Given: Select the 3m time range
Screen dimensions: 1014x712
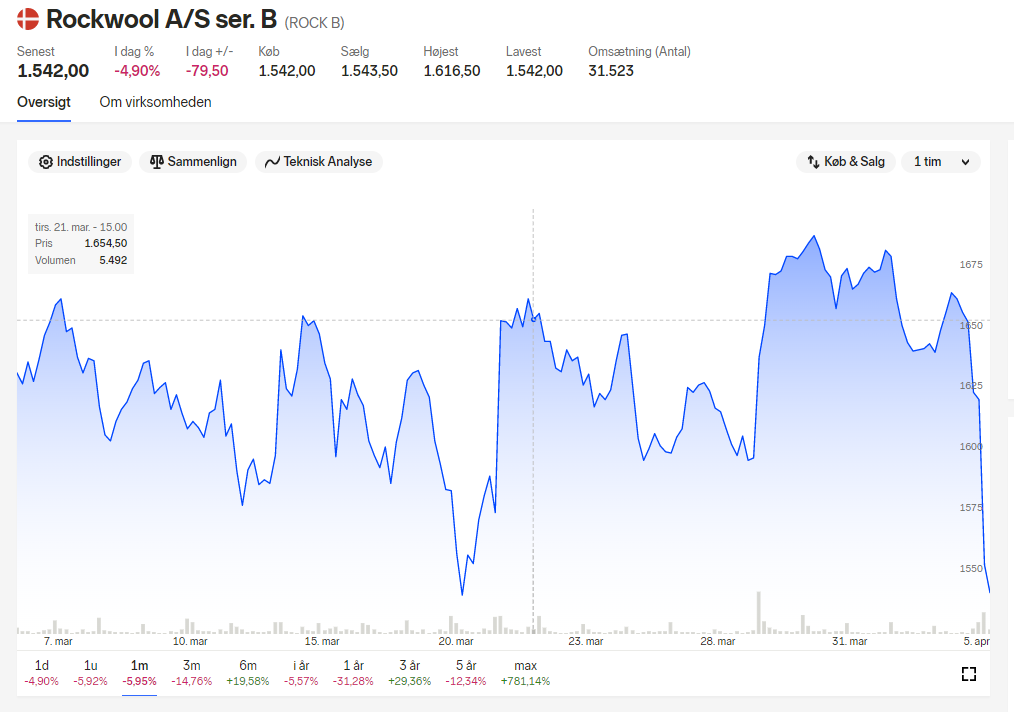Looking at the screenshot, I should [191, 673].
